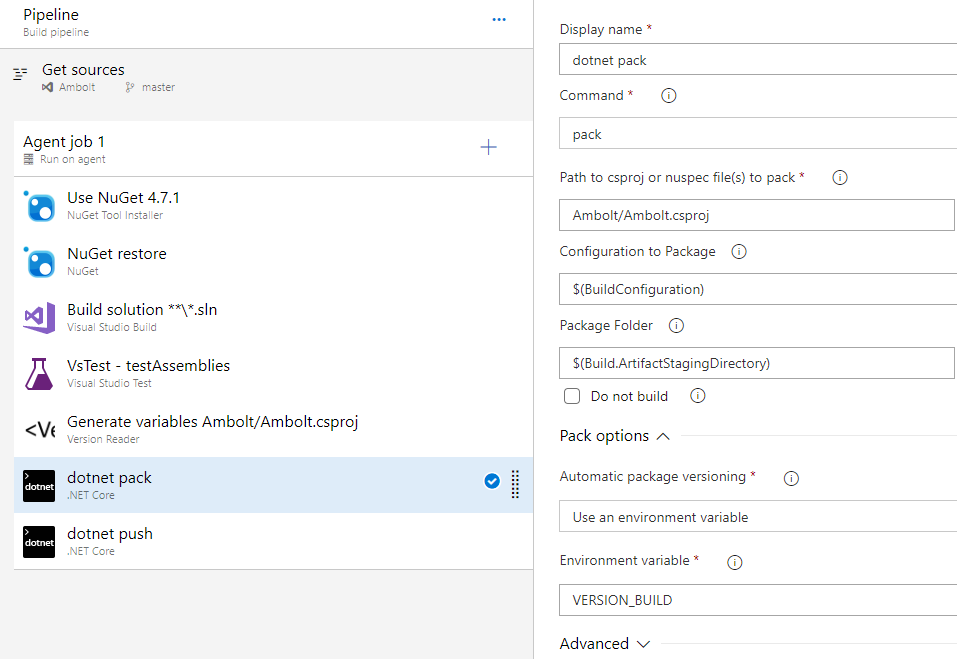This screenshot has width=957, height=659.
Task: Click the Use NuGet 4.7.1 task icon
Action: [40, 206]
